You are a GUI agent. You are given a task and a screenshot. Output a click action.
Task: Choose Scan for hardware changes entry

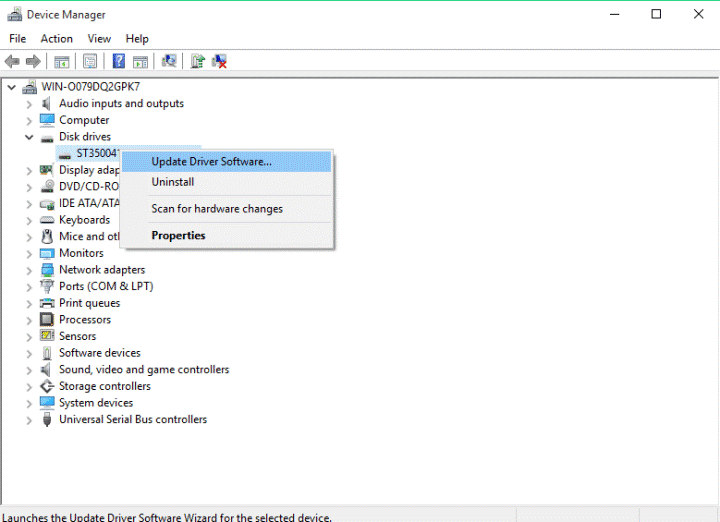tap(227, 209)
